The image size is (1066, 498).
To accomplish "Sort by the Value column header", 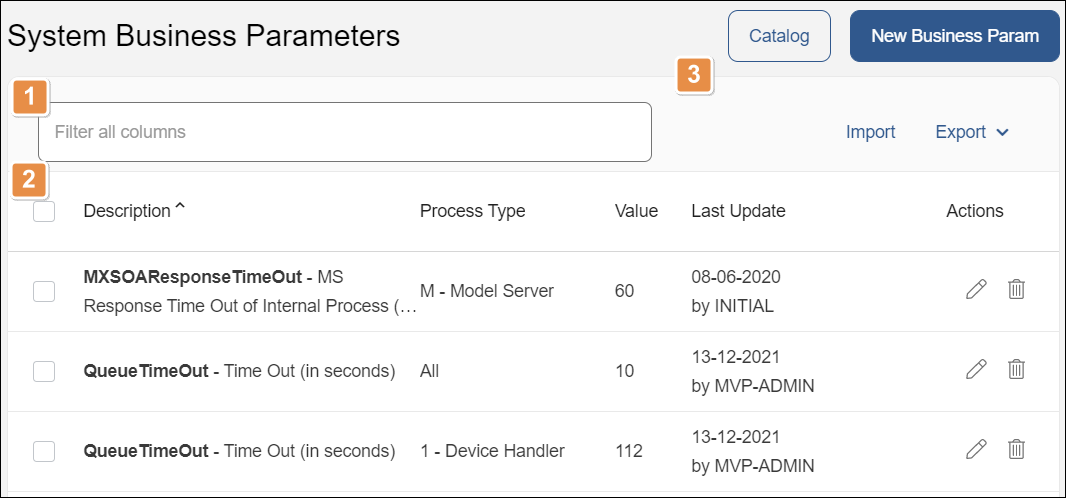I will tap(636, 211).
